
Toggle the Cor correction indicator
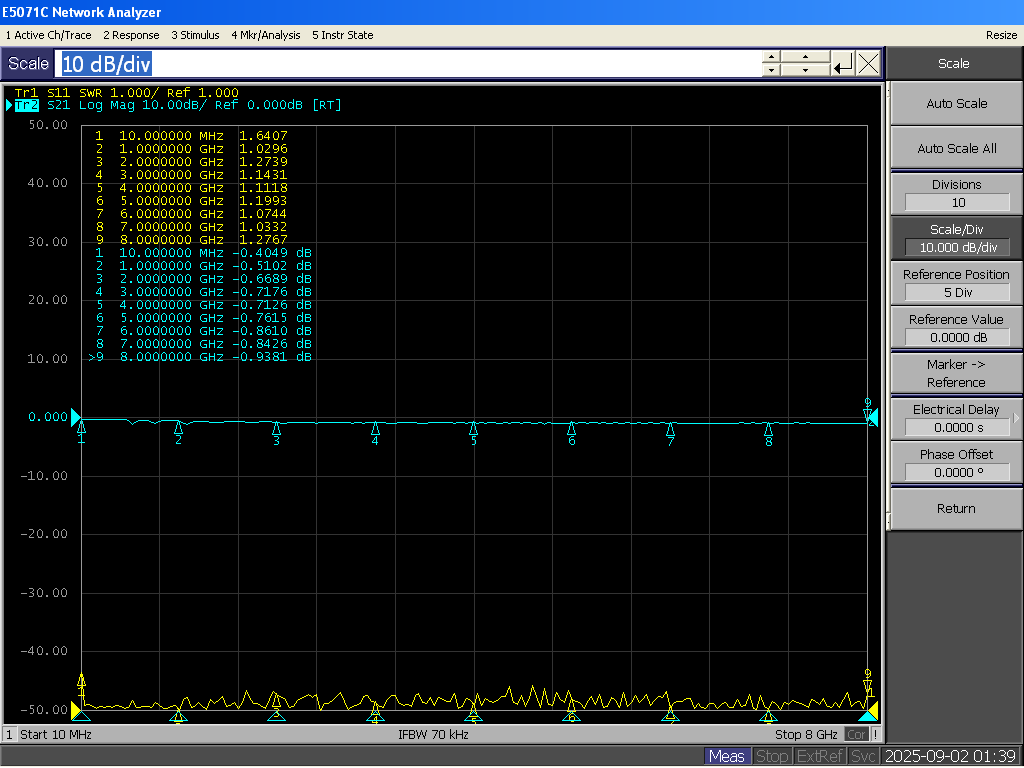coord(857,735)
